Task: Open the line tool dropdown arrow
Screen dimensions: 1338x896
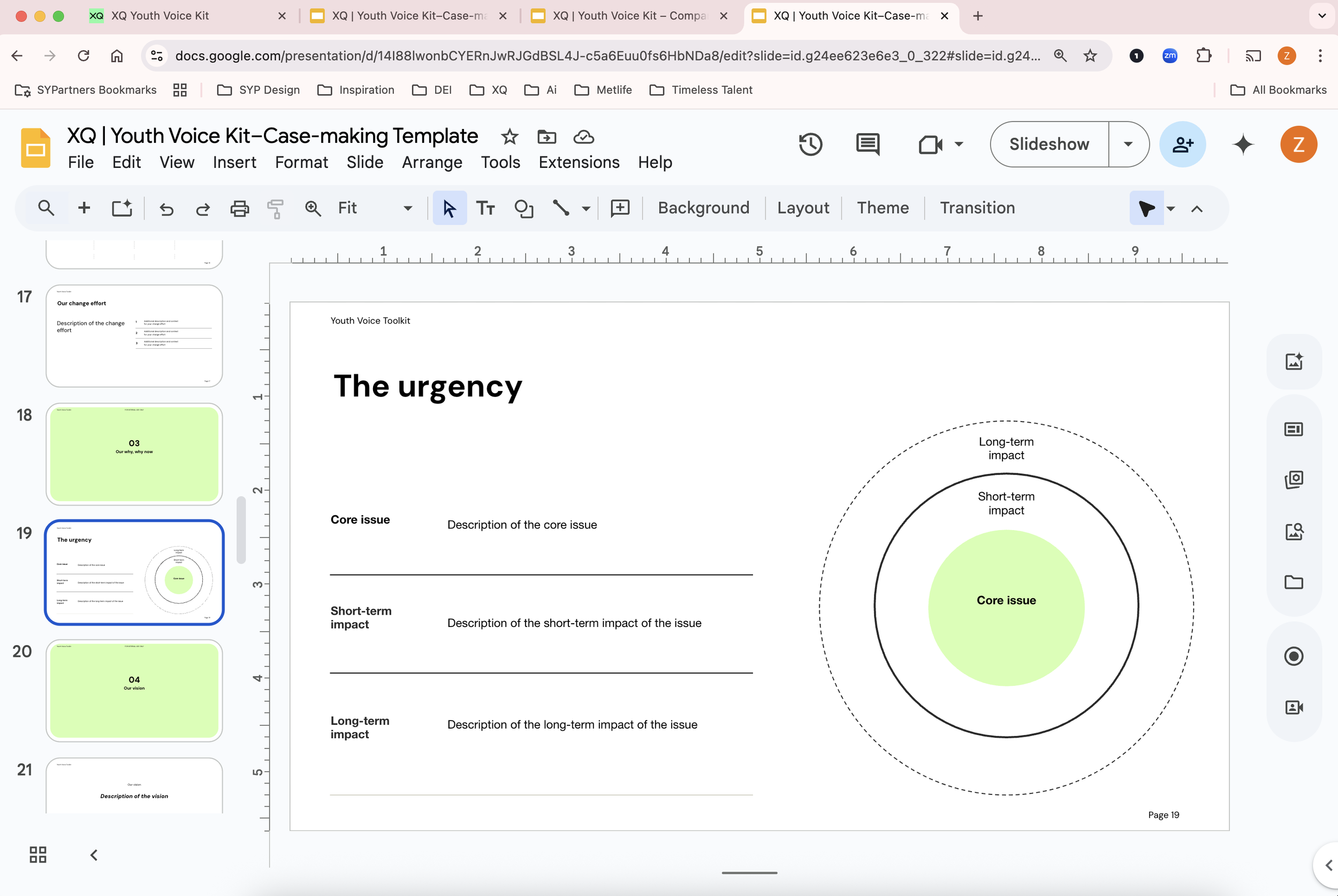Action: (x=586, y=209)
